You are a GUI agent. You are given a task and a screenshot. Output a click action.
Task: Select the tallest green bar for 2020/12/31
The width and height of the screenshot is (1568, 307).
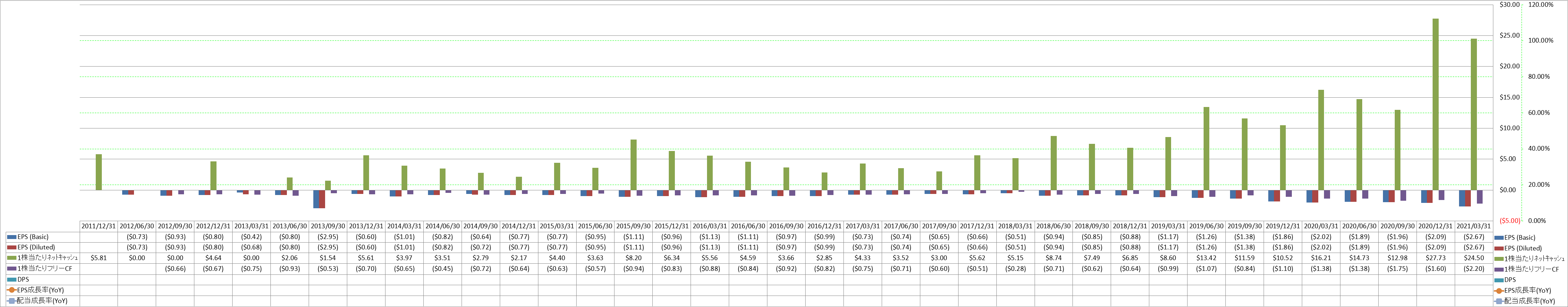[x=1435, y=104]
